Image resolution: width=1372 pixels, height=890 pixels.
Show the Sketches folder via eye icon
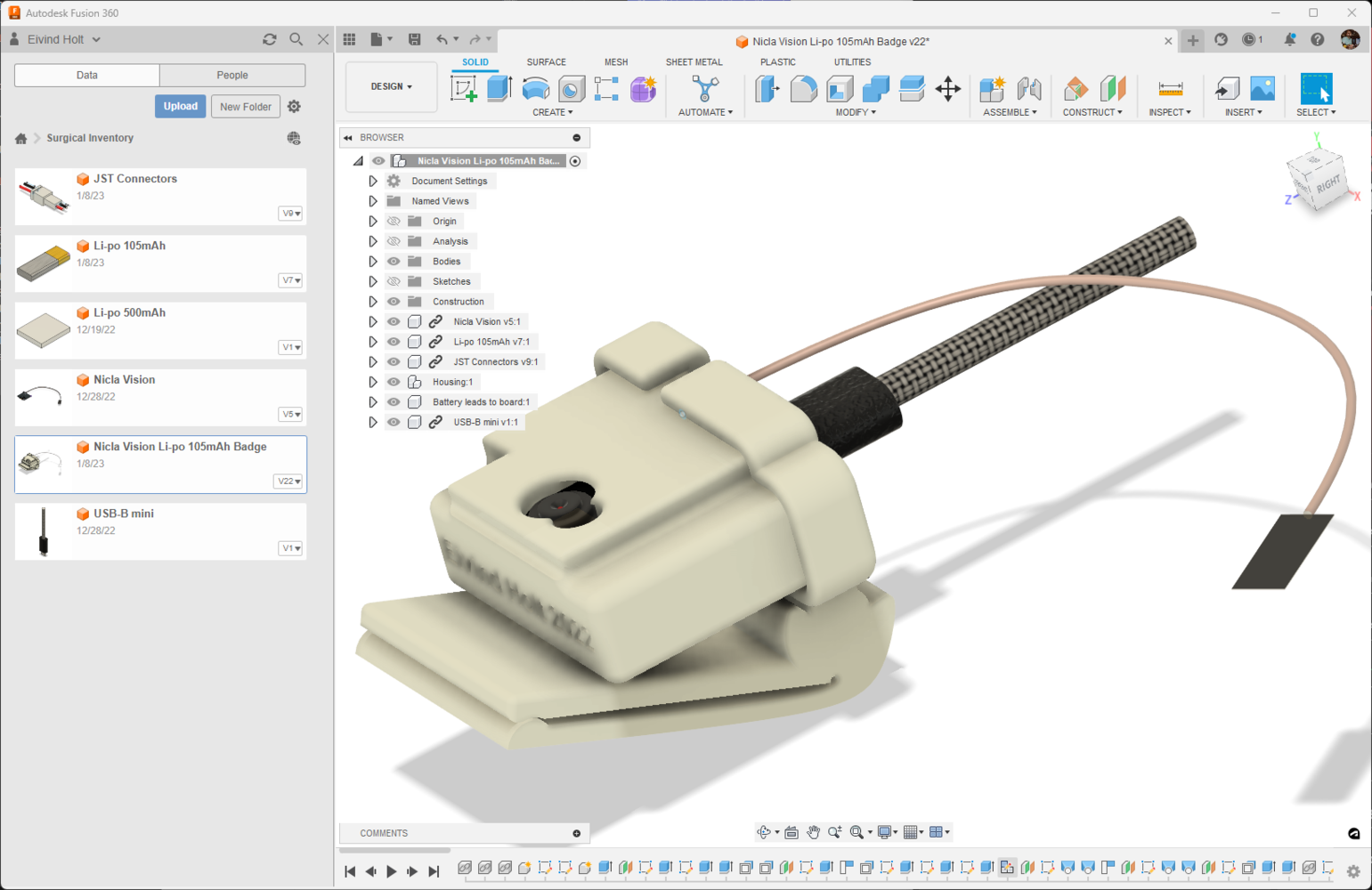tap(394, 281)
